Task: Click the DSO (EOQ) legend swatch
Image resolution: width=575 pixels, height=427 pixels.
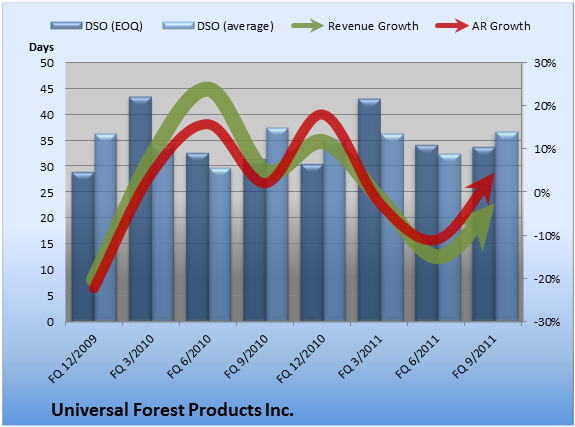Action: tap(66, 26)
